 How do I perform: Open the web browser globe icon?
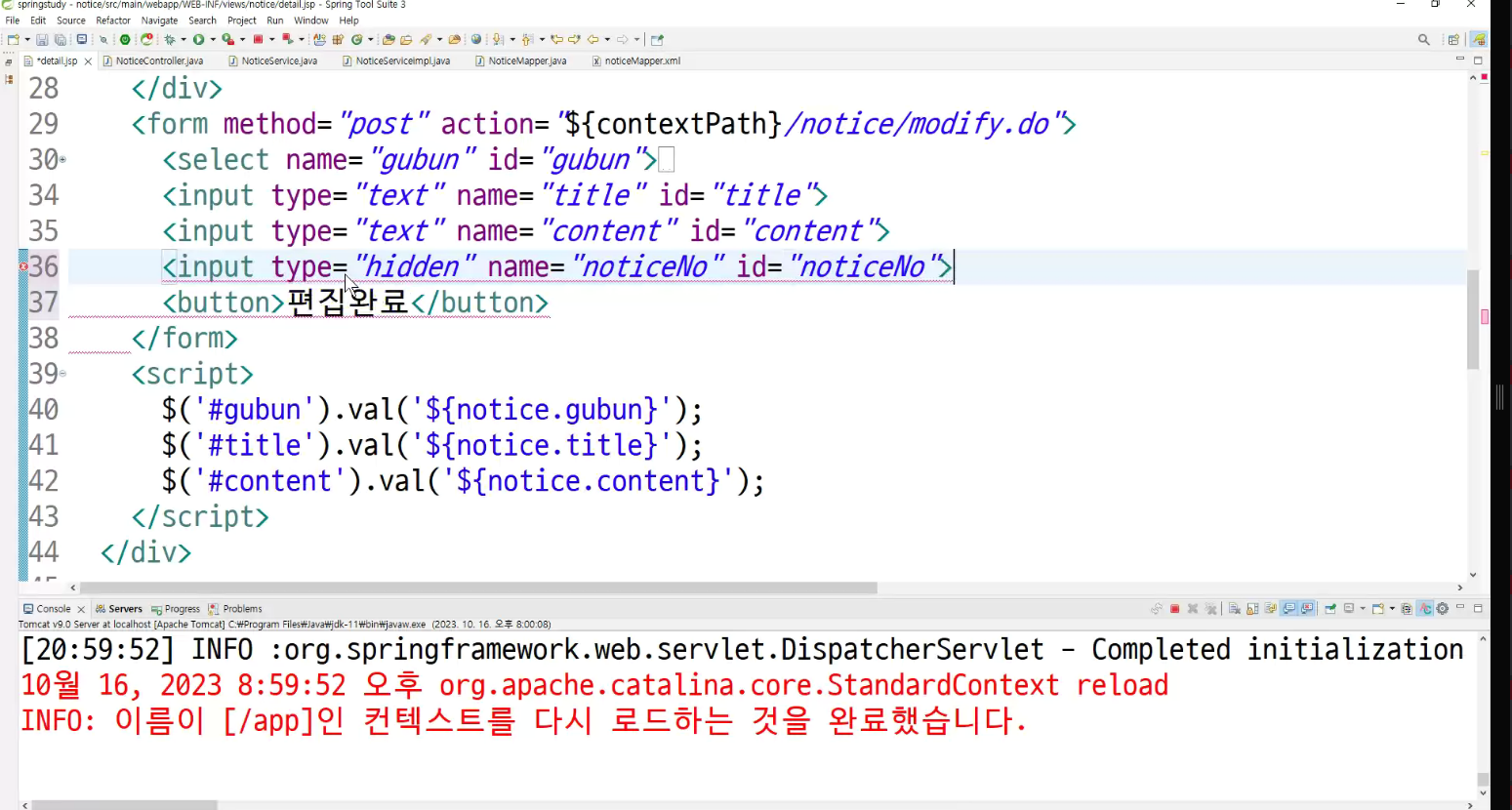coord(475,40)
